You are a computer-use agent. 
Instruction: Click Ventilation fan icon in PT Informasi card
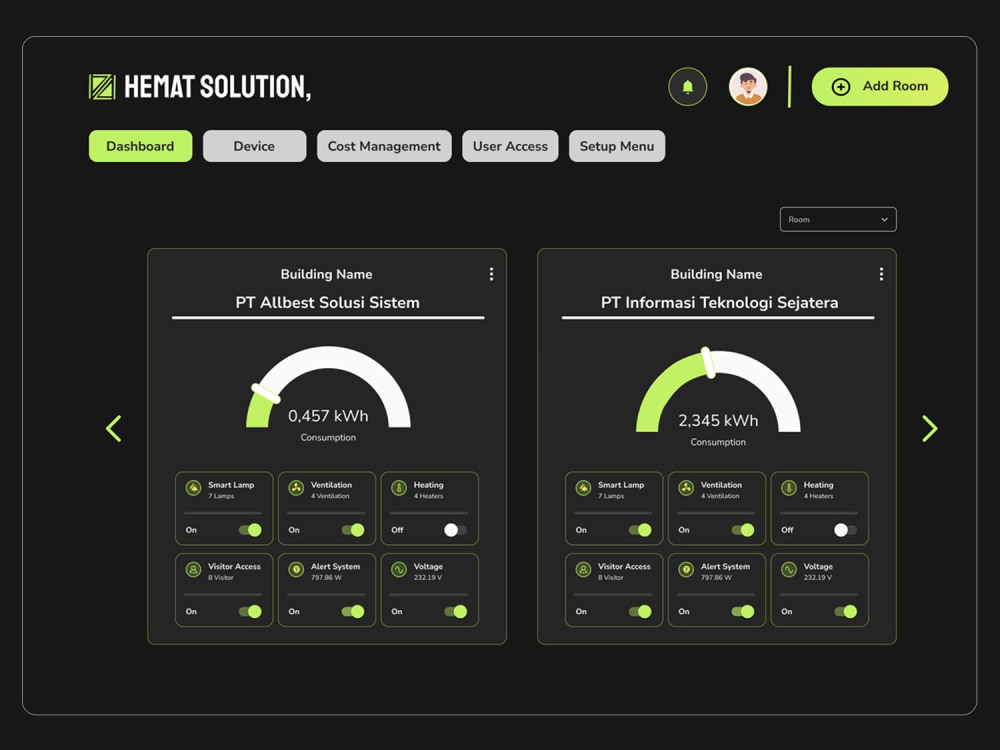pyautogui.click(x=686, y=489)
